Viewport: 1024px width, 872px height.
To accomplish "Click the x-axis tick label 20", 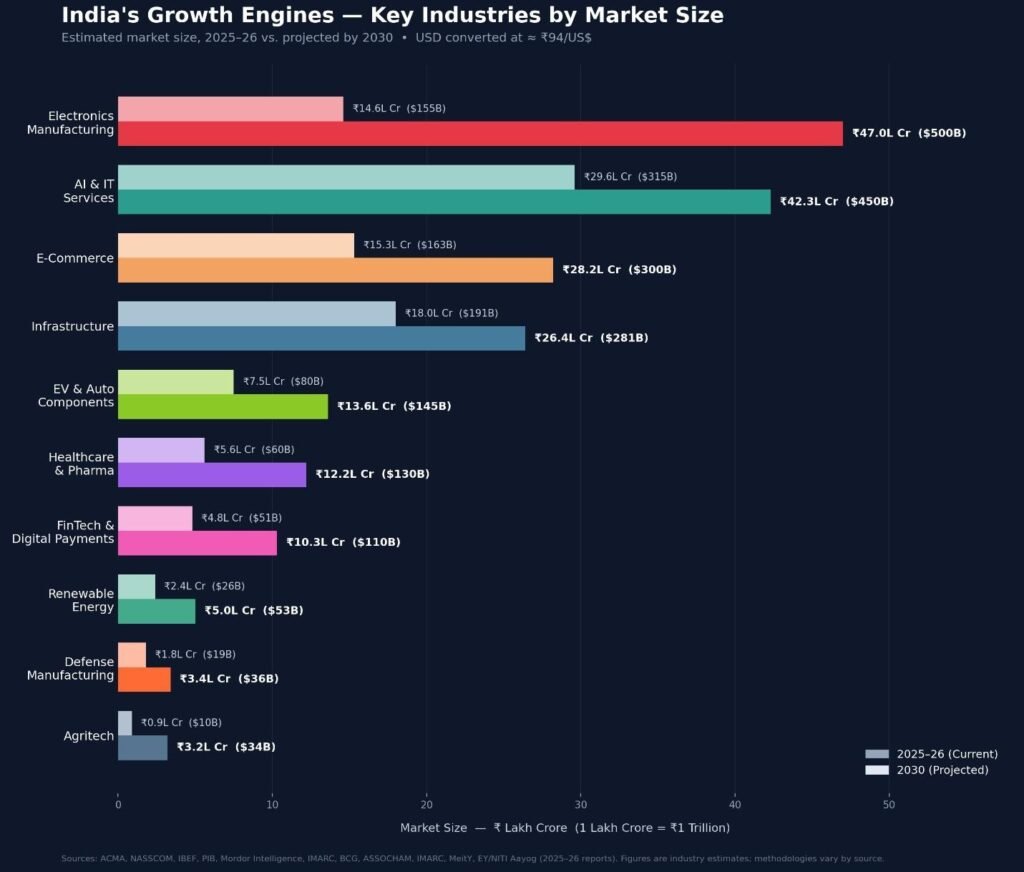I will pyautogui.click(x=426, y=805).
